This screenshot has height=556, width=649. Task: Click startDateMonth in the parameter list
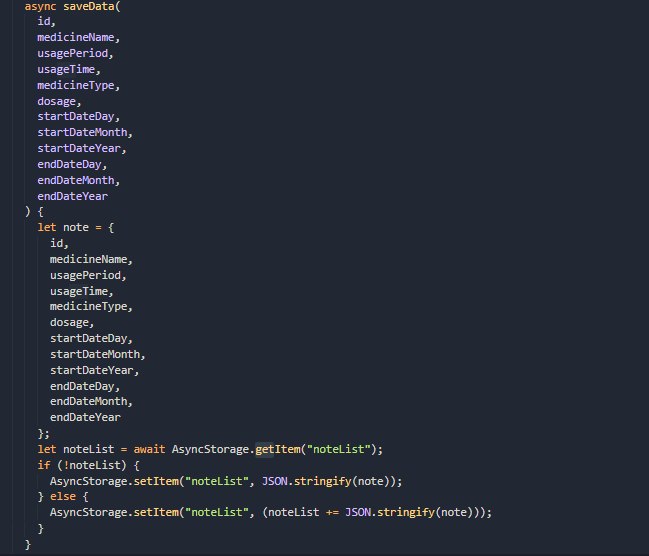point(82,132)
